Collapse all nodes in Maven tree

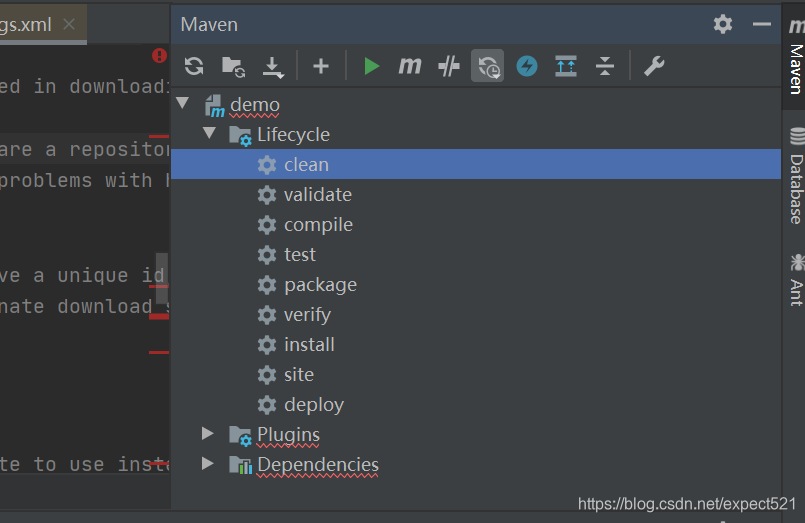(605, 66)
